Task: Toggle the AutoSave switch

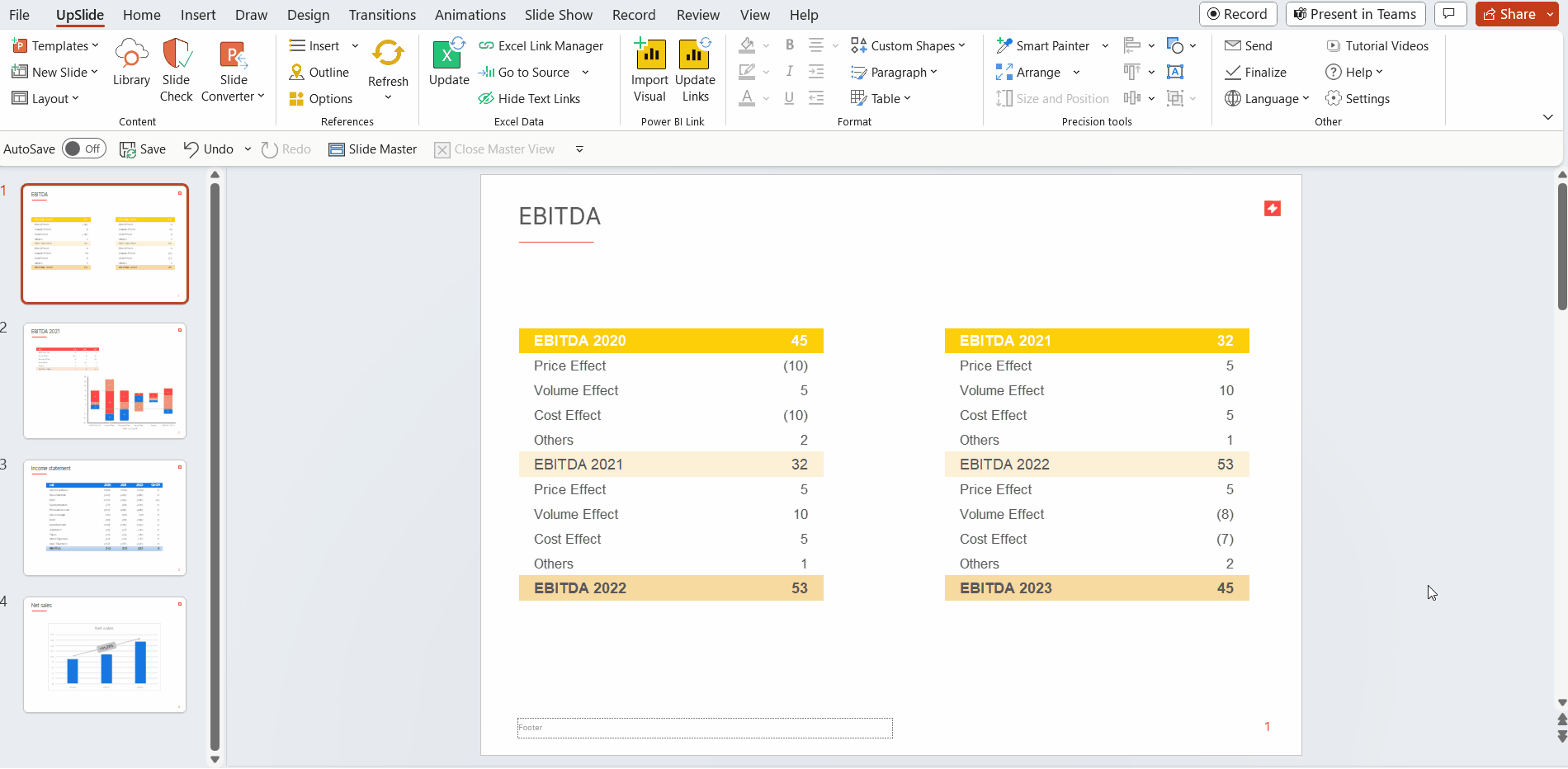Action: [83, 149]
